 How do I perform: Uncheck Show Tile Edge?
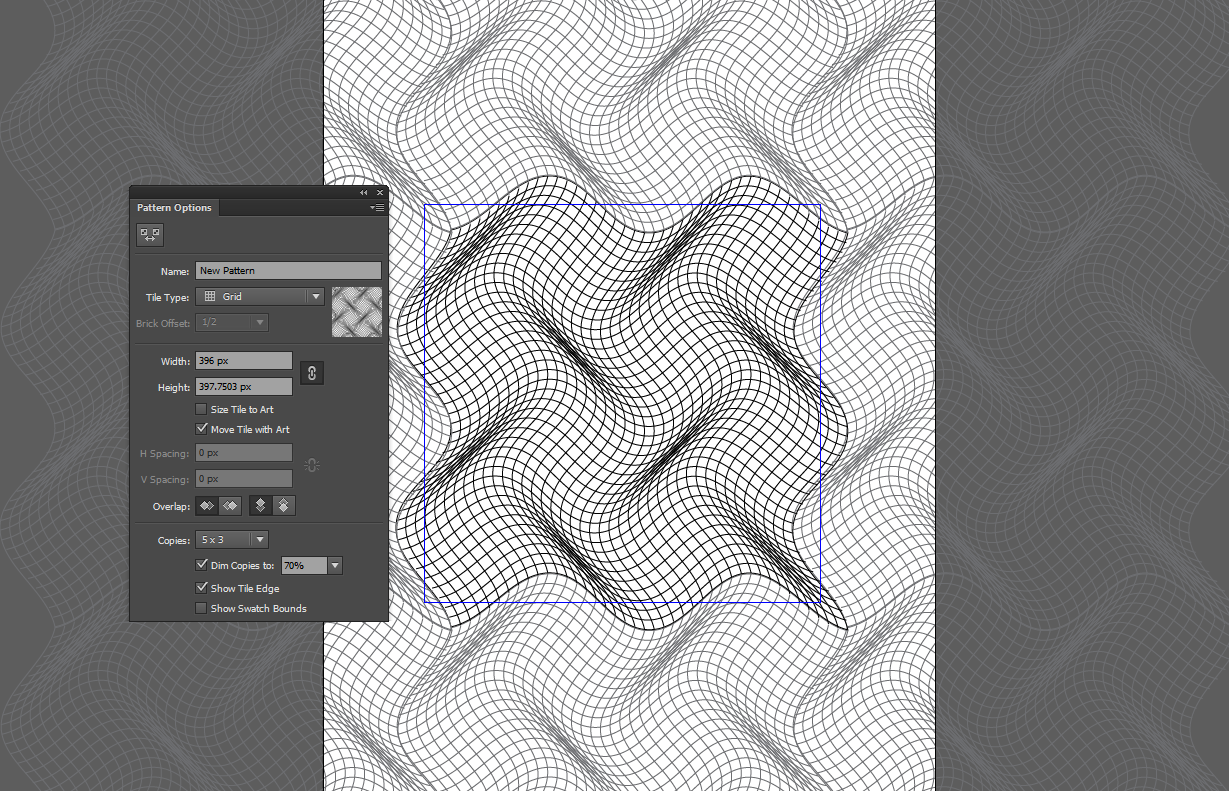[200, 587]
